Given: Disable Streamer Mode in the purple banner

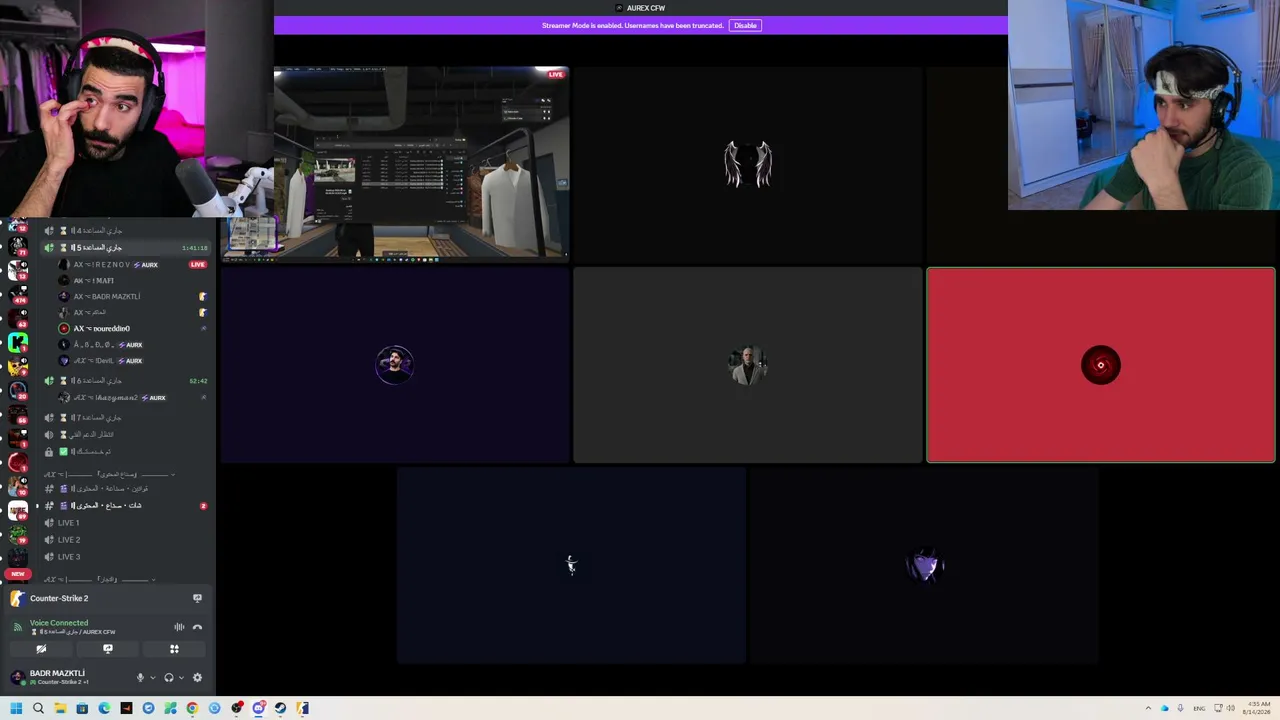Looking at the screenshot, I should click(745, 25).
